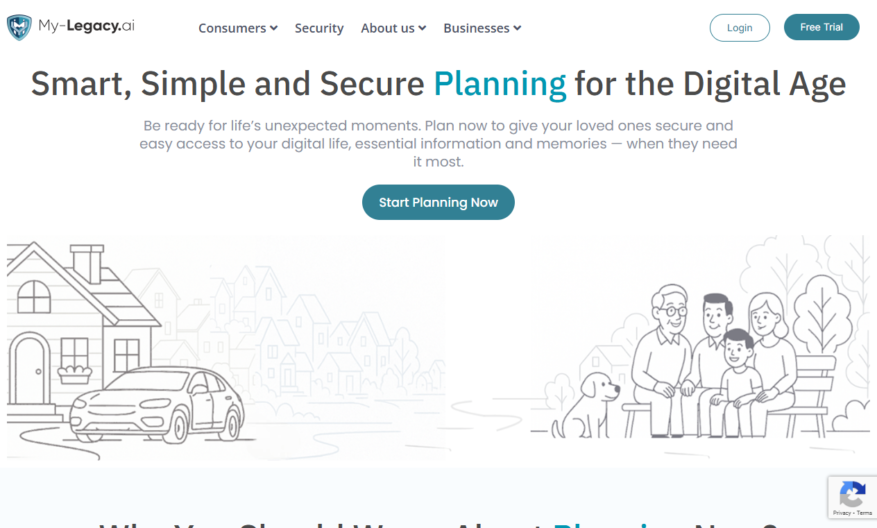Click the reCAPTCHA badge icon
This screenshot has height=528, width=877.
point(852,494)
